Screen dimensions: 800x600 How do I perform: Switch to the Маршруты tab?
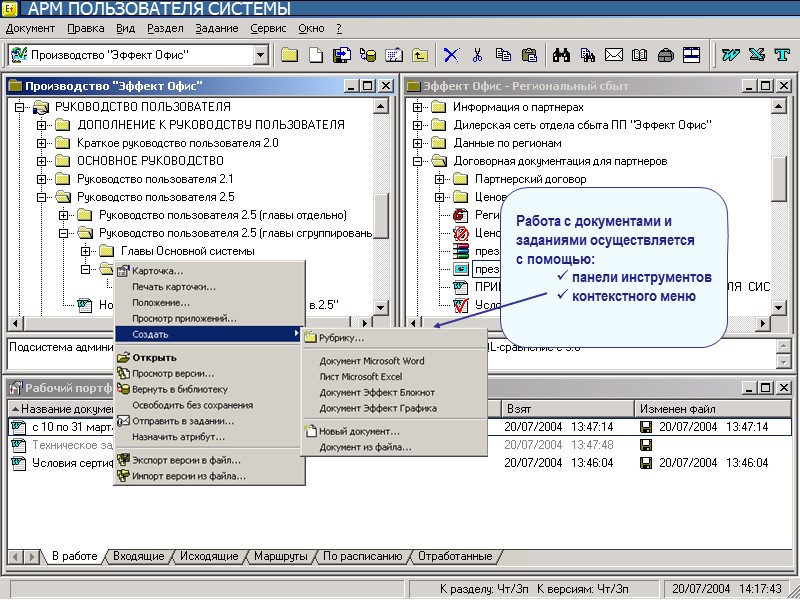coord(281,556)
